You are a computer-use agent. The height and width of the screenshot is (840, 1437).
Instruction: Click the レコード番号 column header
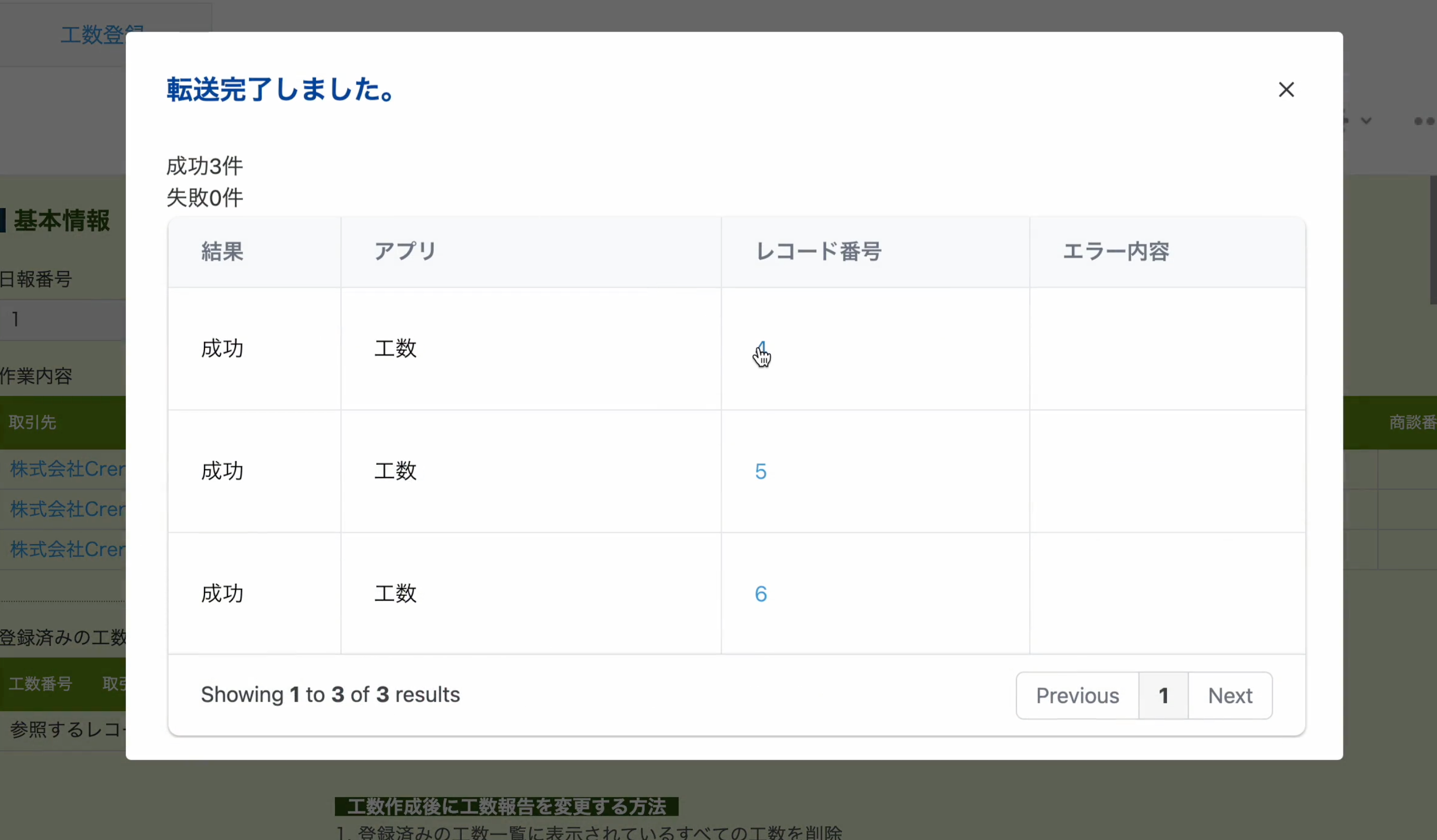click(x=818, y=251)
